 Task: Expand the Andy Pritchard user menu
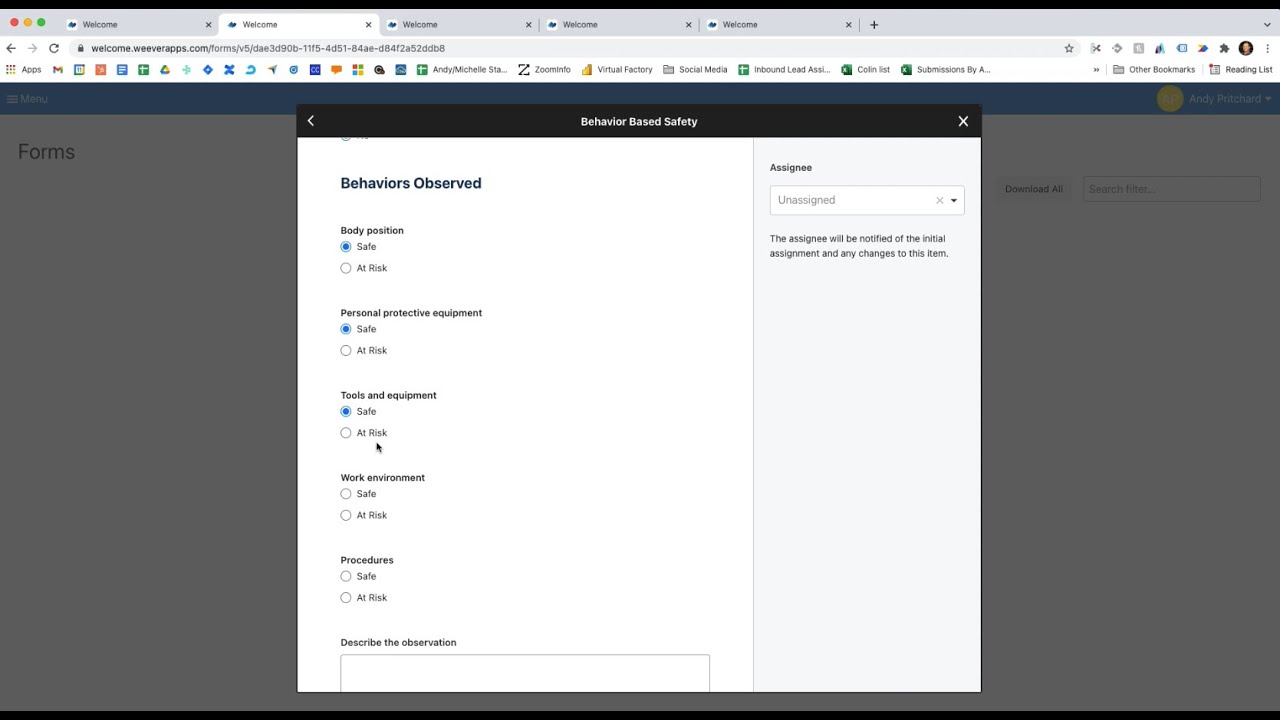(x=1229, y=99)
